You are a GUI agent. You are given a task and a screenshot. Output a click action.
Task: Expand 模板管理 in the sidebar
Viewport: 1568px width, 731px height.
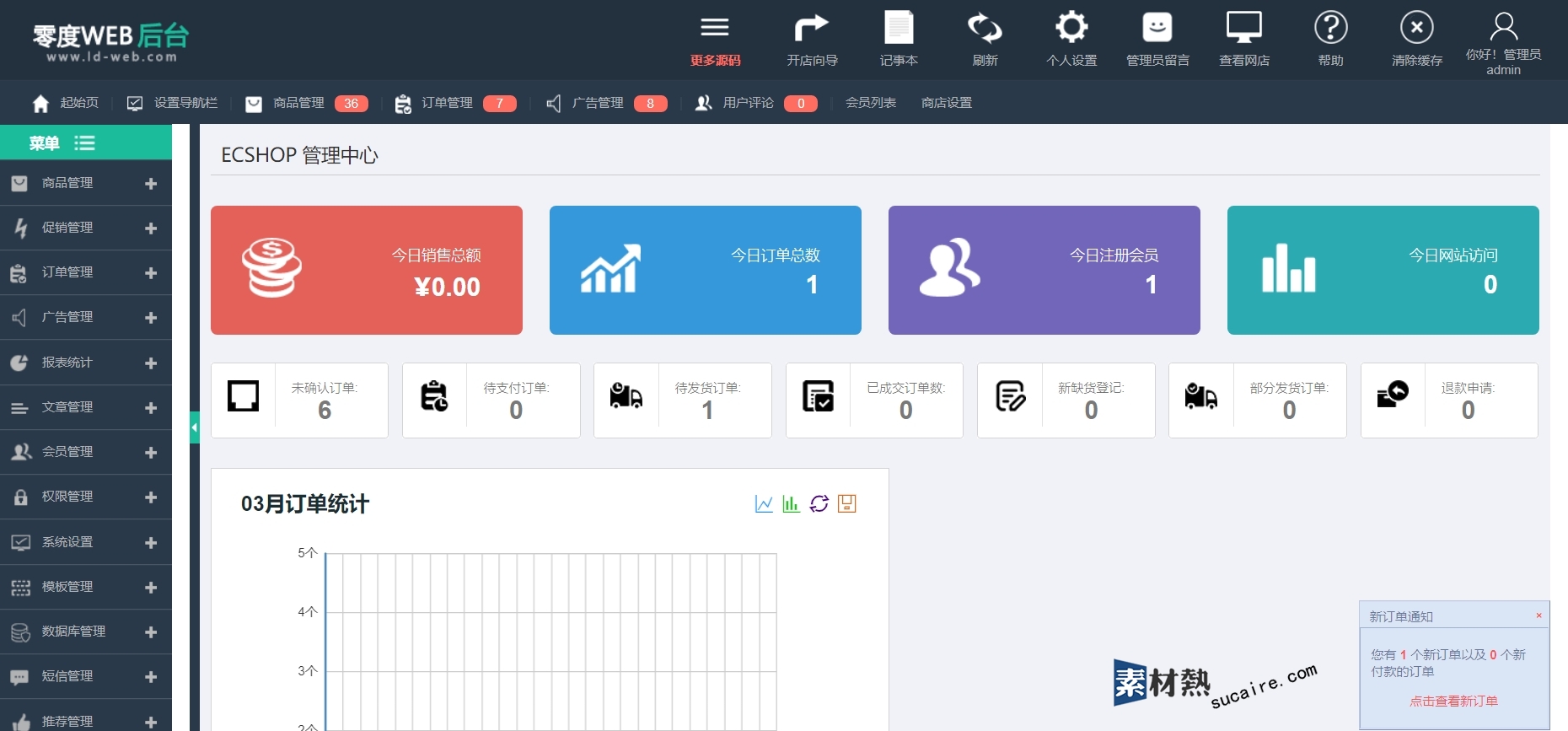(x=151, y=587)
